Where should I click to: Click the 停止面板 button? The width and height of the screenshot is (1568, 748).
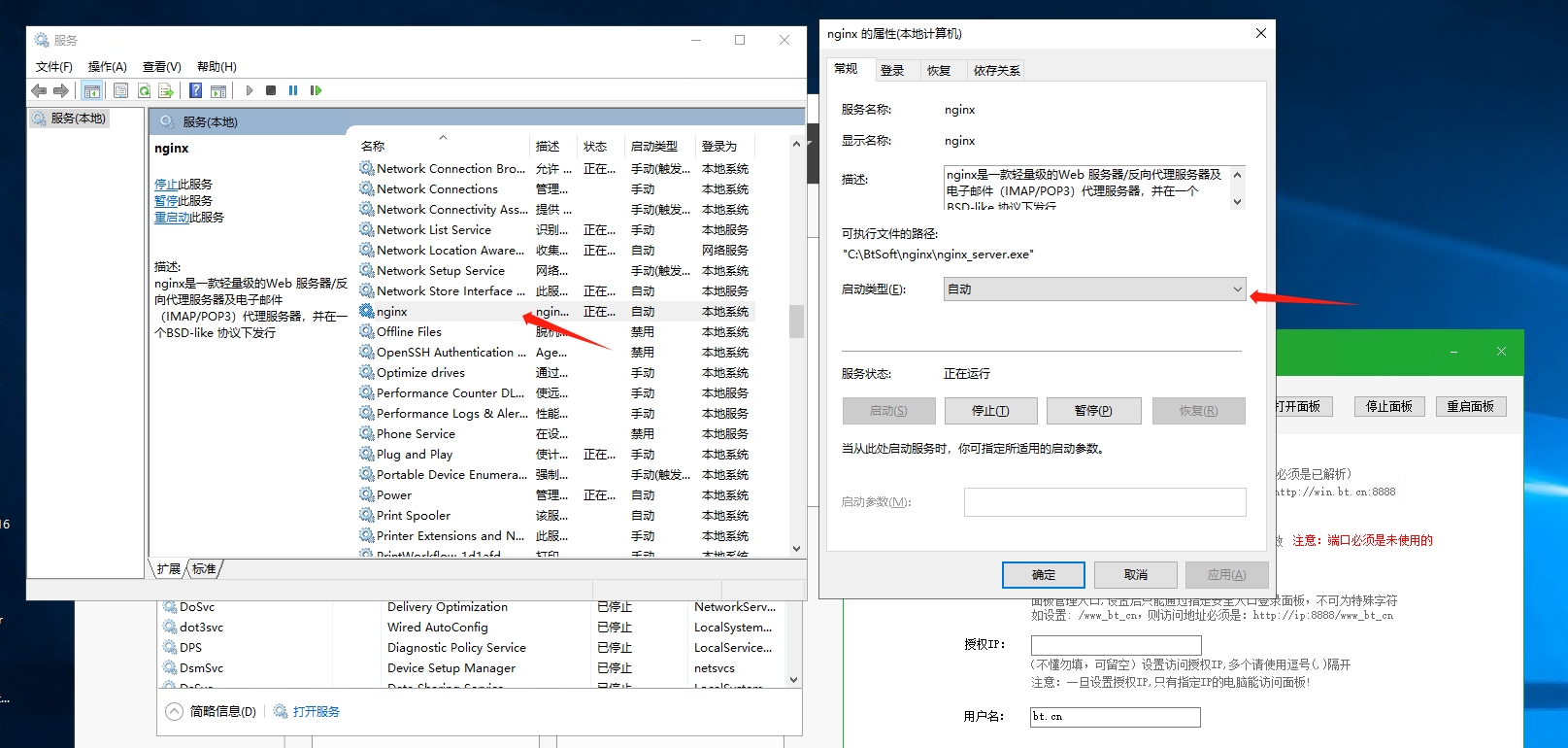[x=1389, y=406]
